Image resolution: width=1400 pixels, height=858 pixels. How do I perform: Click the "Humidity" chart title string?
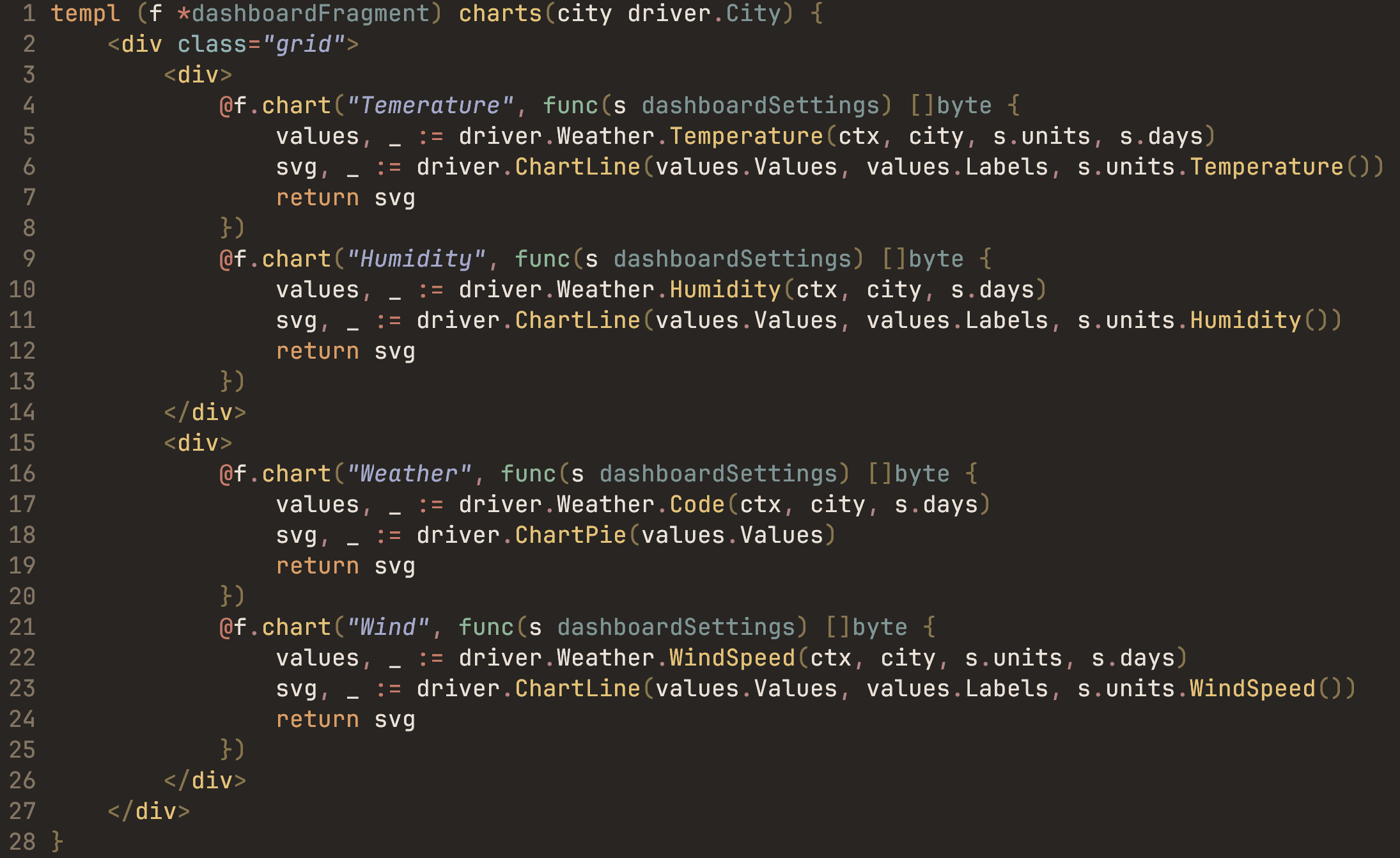tap(416, 259)
